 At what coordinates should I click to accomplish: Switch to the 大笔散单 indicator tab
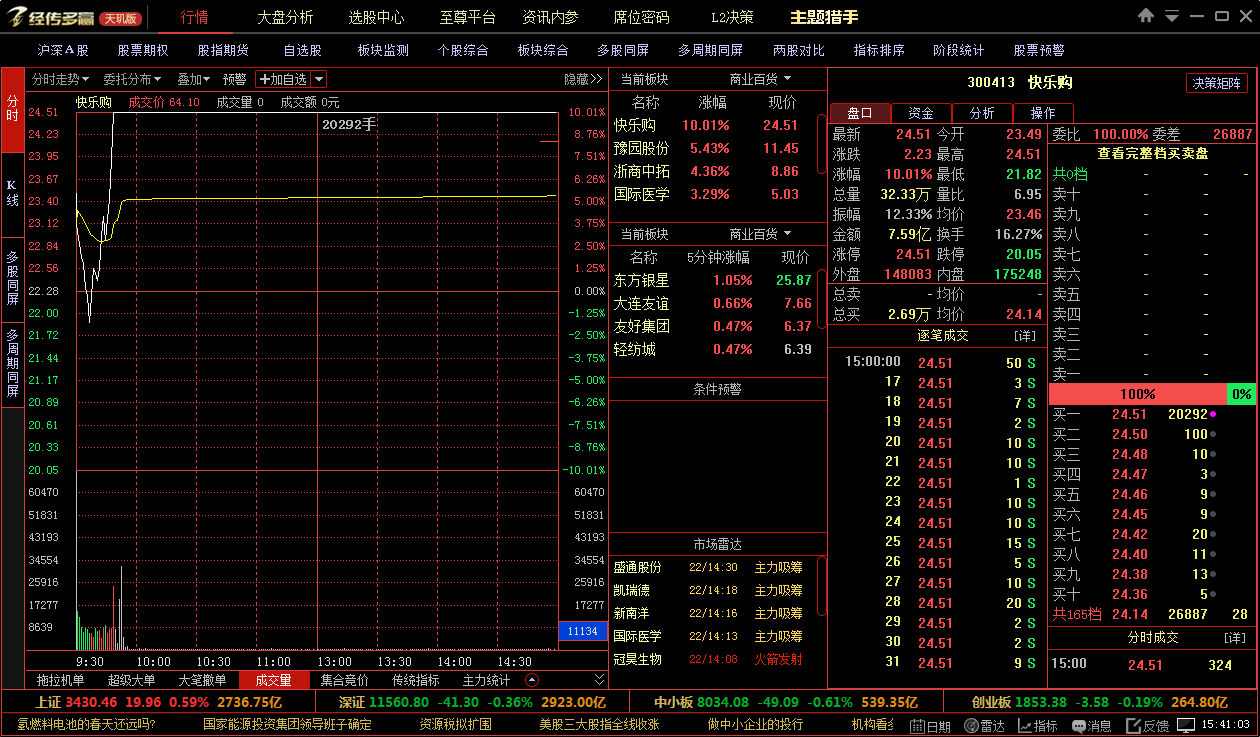click(x=203, y=680)
